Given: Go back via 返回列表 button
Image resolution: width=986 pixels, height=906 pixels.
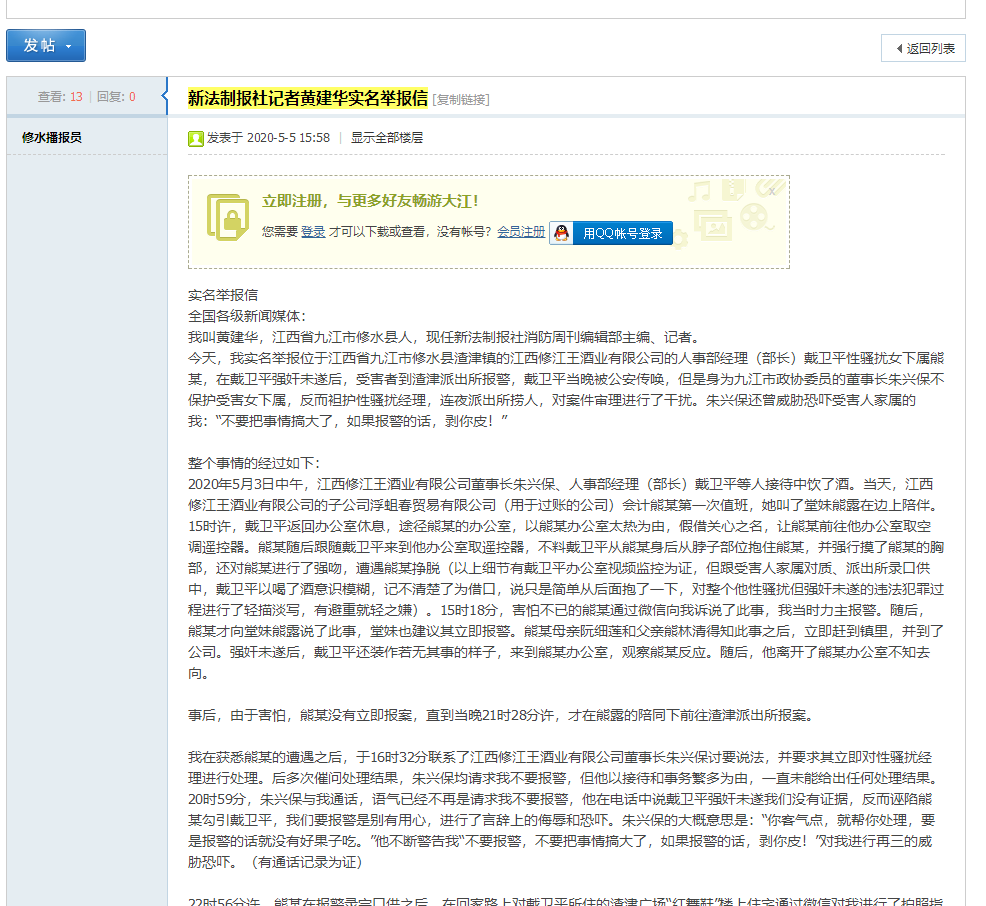Looking at the screenshot, I should pos(923,48).
